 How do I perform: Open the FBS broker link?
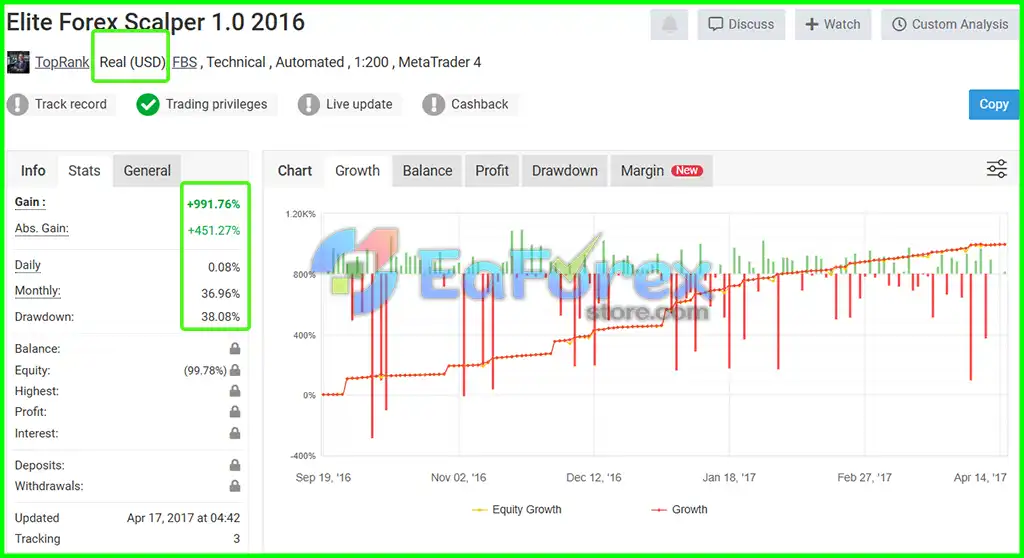(x=185, y=62)
